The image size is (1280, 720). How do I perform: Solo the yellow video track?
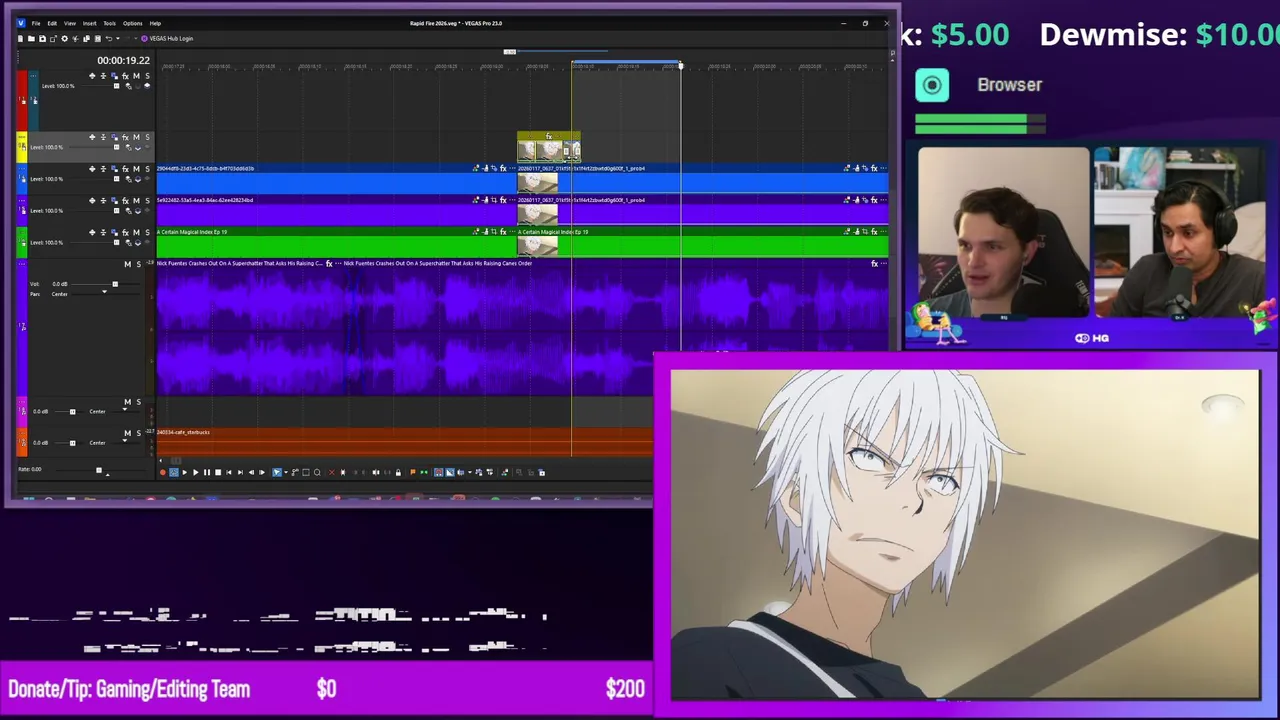point(147,137)
